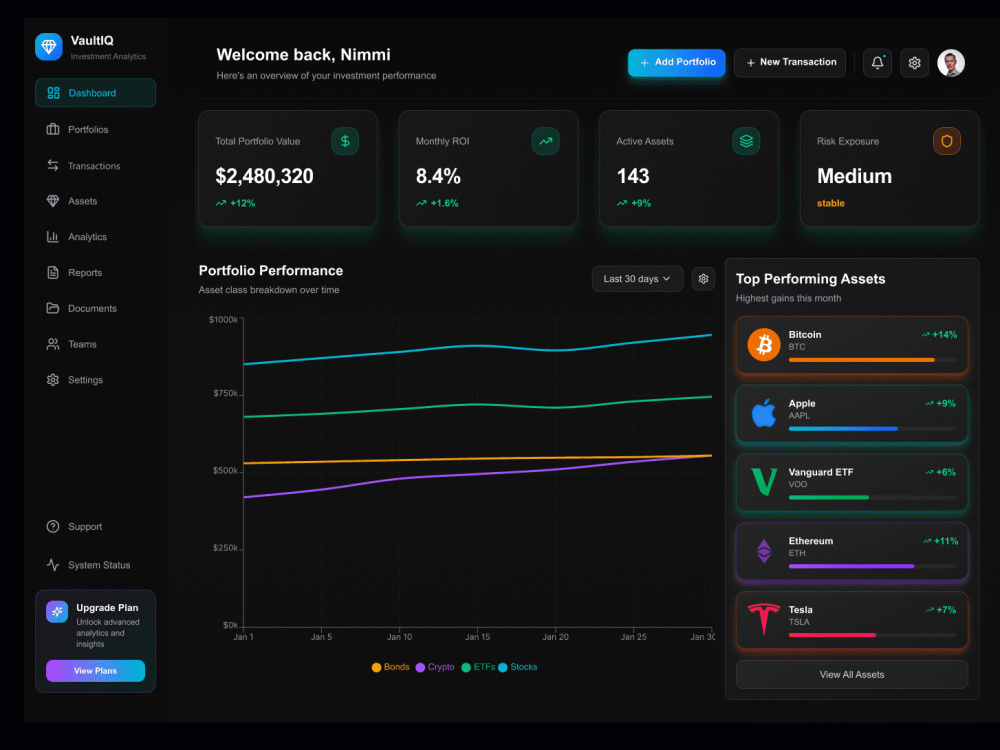Click the Medium risk exposure value
The height and width of the screenshot is (750, 1000).
coord(854,176)
